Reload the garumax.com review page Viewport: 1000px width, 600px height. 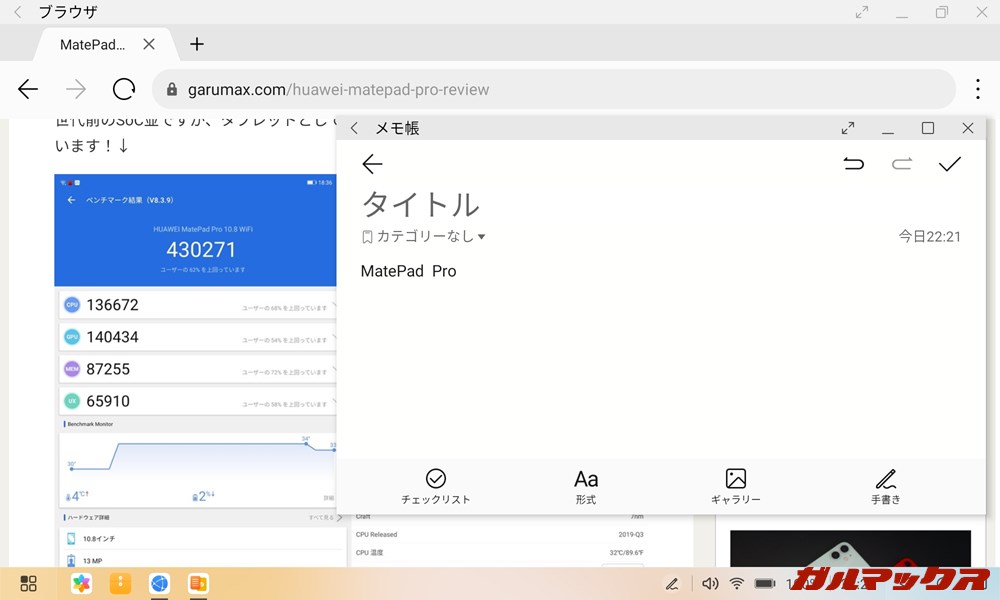[123, 89]
